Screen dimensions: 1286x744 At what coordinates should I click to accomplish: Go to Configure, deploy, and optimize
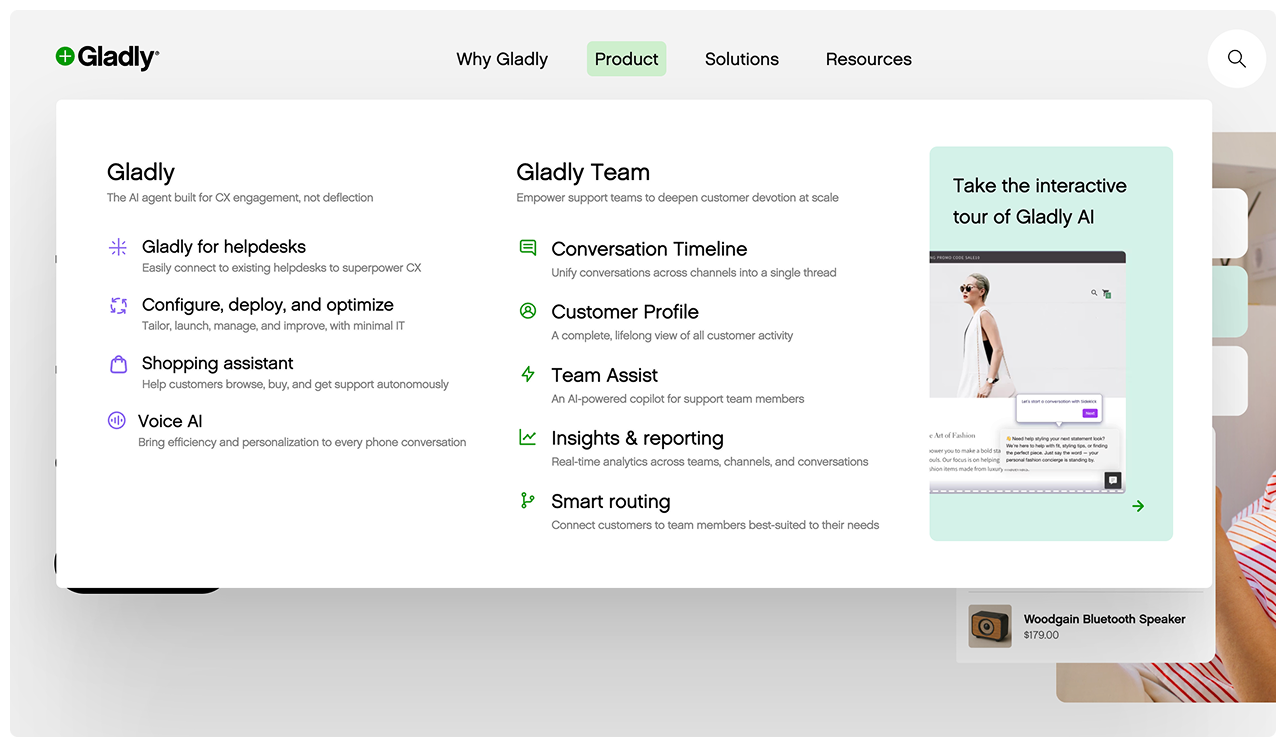click(x=268, y=305)
